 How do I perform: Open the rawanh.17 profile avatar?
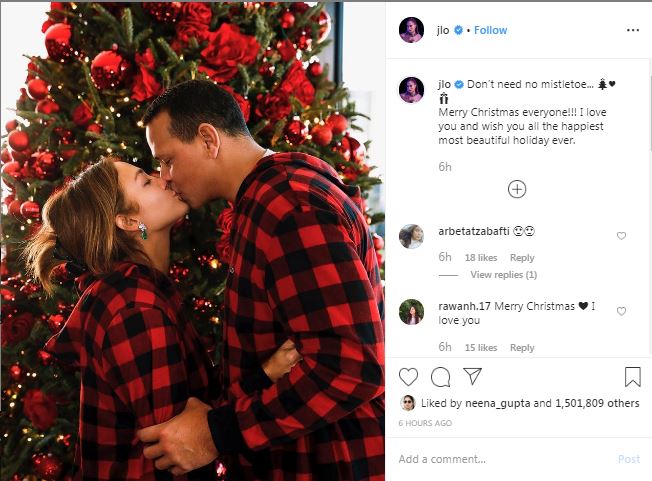point(411,311)
